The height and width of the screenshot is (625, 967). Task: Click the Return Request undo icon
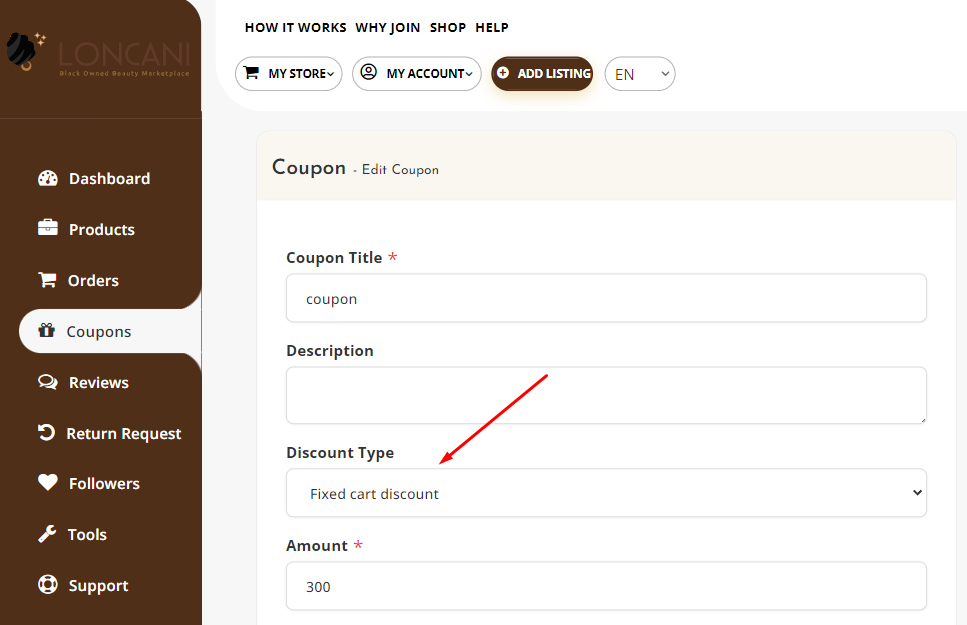point(46,432)
